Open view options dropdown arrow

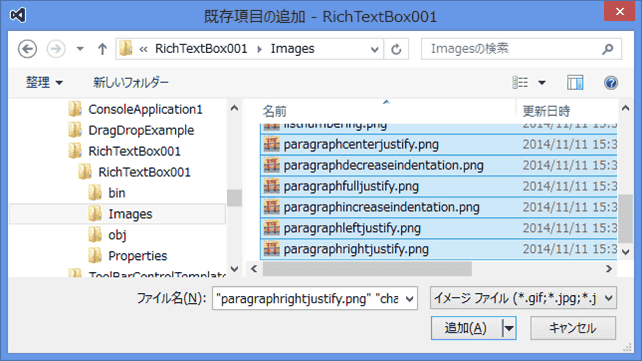tap(542, 83)
